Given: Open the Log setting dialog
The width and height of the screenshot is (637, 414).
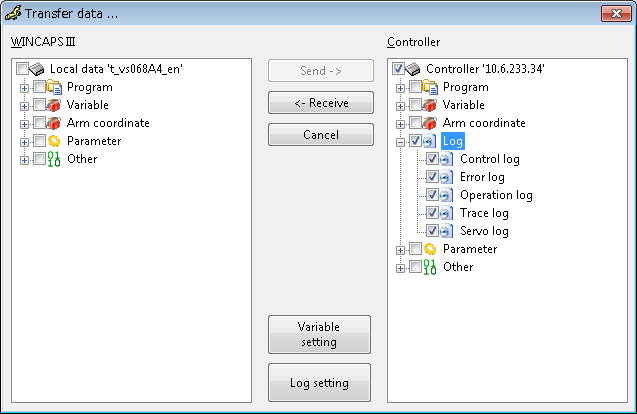Looking at the screenshot, I should 319,382.
